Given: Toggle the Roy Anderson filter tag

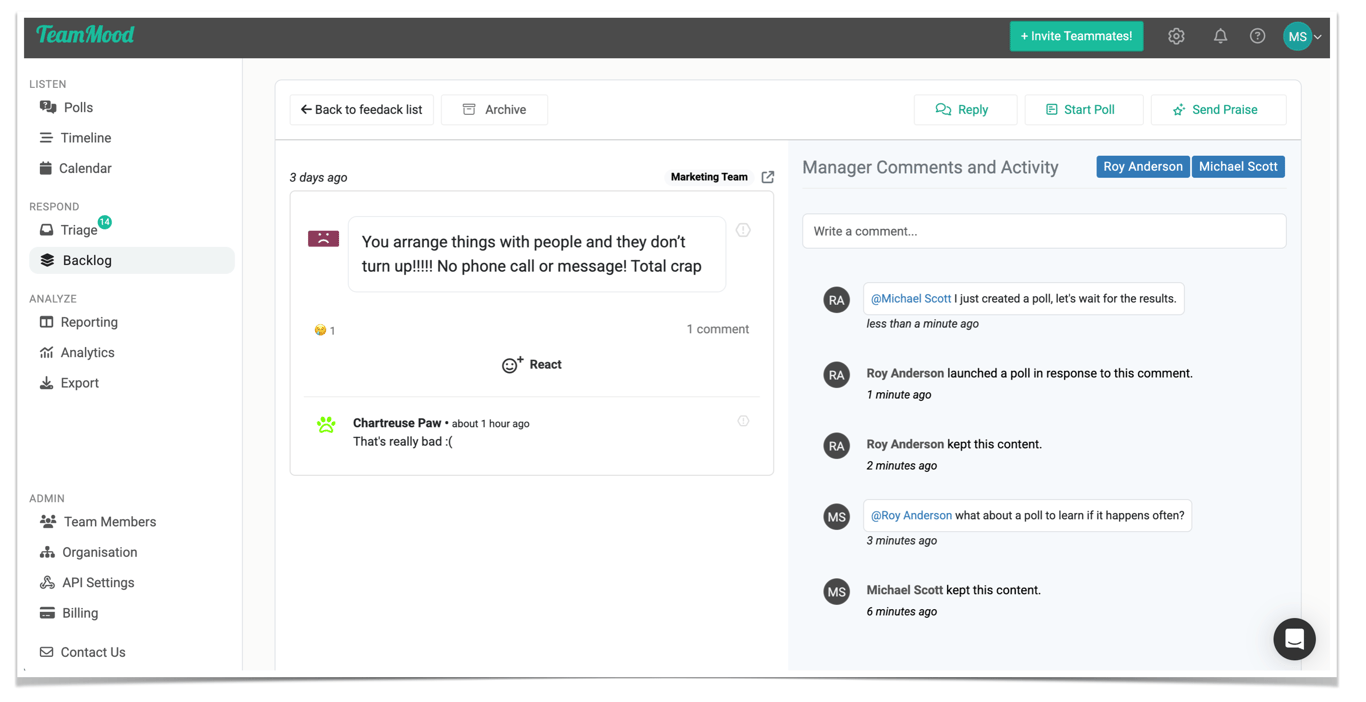Looking at the screenshot, I should pyautogui.click(x=1142, y=167).
